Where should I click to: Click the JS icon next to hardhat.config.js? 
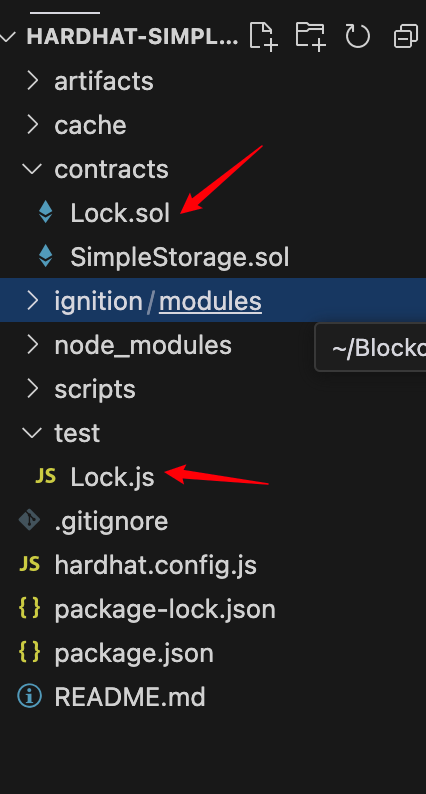(x=29, y=565)
